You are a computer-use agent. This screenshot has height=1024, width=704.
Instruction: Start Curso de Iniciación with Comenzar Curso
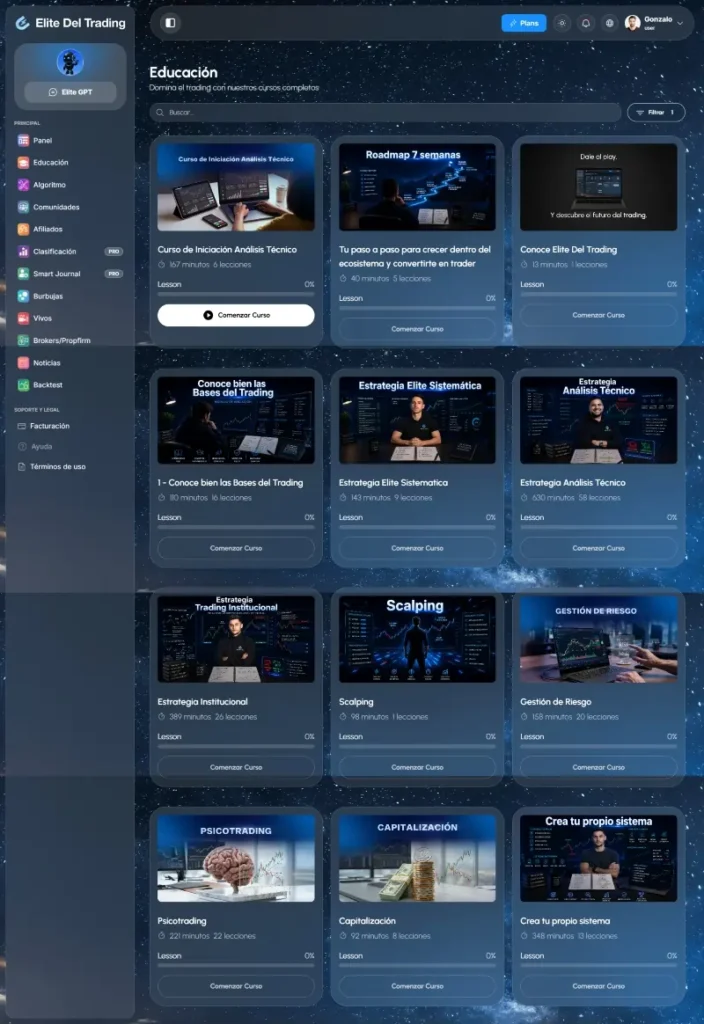coord(236,315)
